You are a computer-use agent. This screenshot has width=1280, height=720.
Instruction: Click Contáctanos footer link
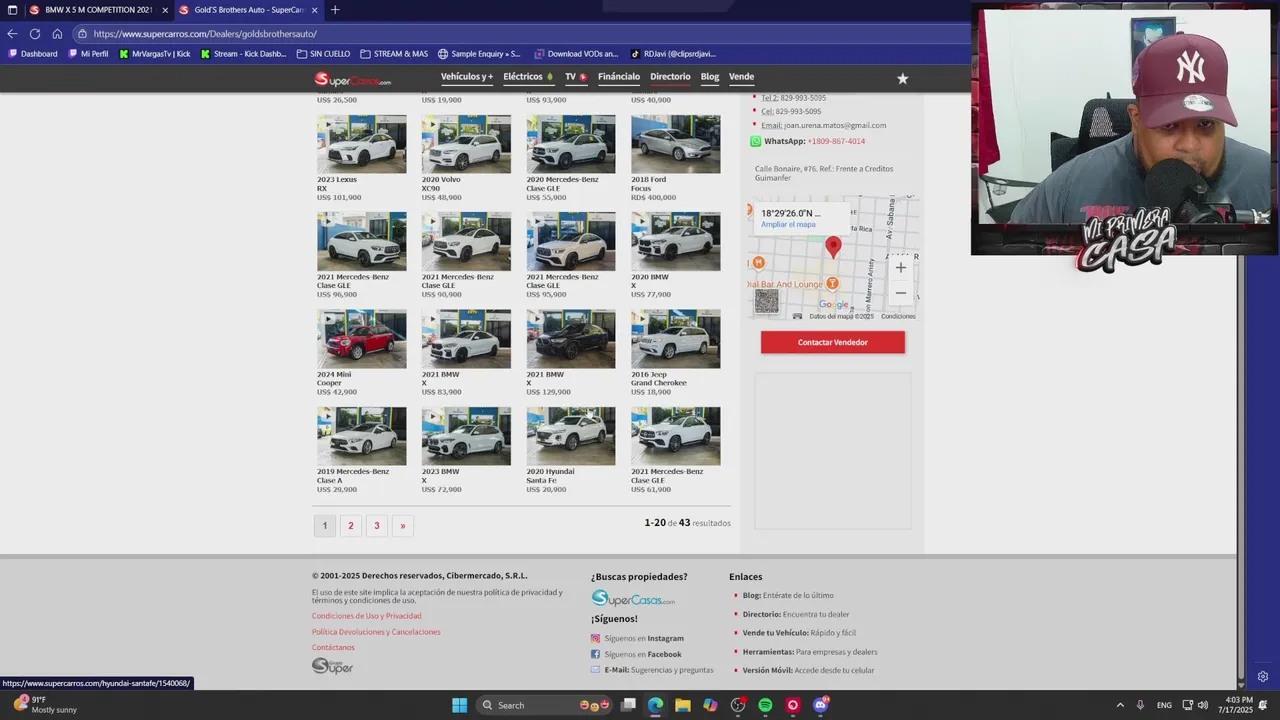point(333,648)
